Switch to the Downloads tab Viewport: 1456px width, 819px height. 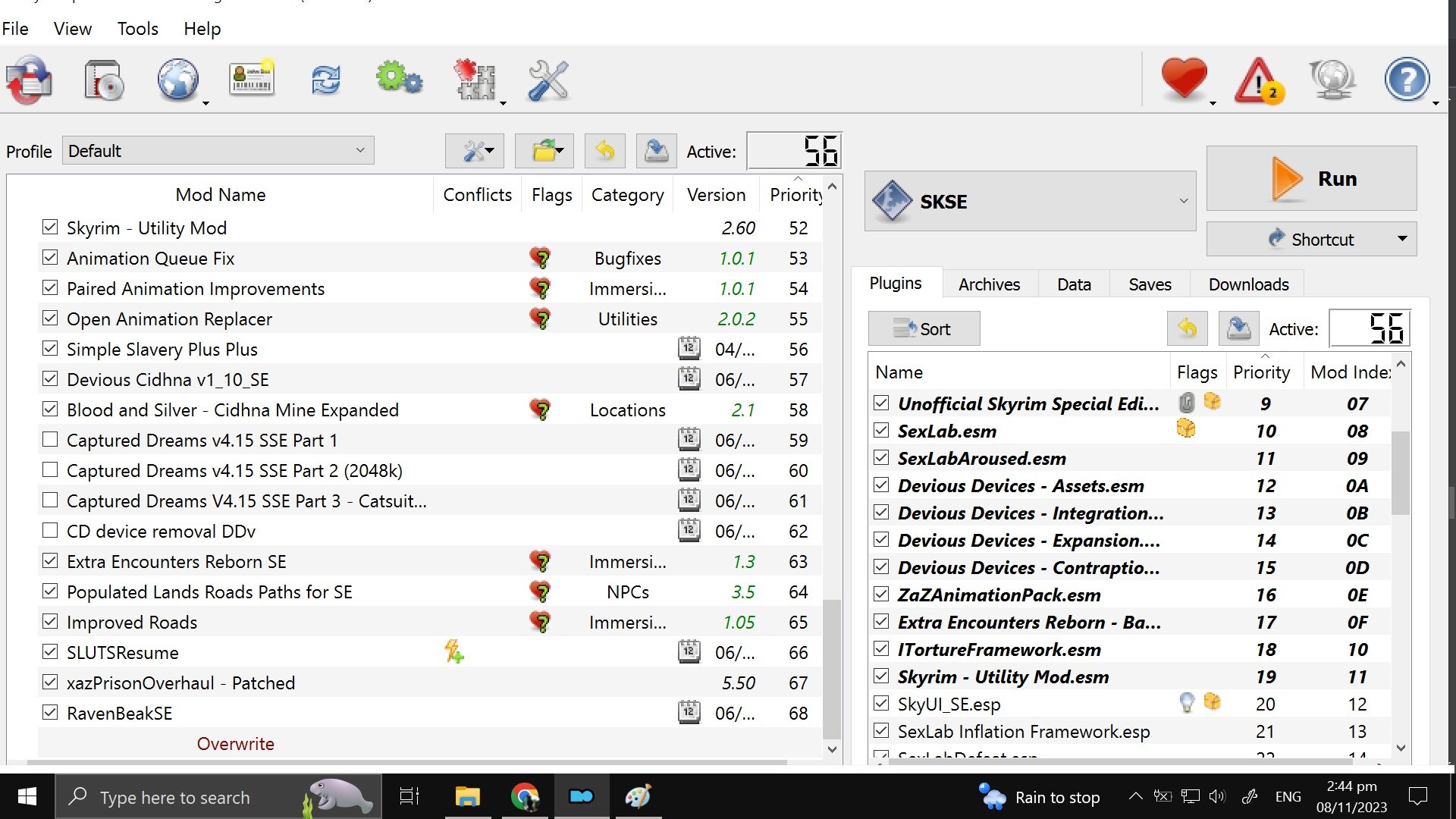coord(1248,284)
